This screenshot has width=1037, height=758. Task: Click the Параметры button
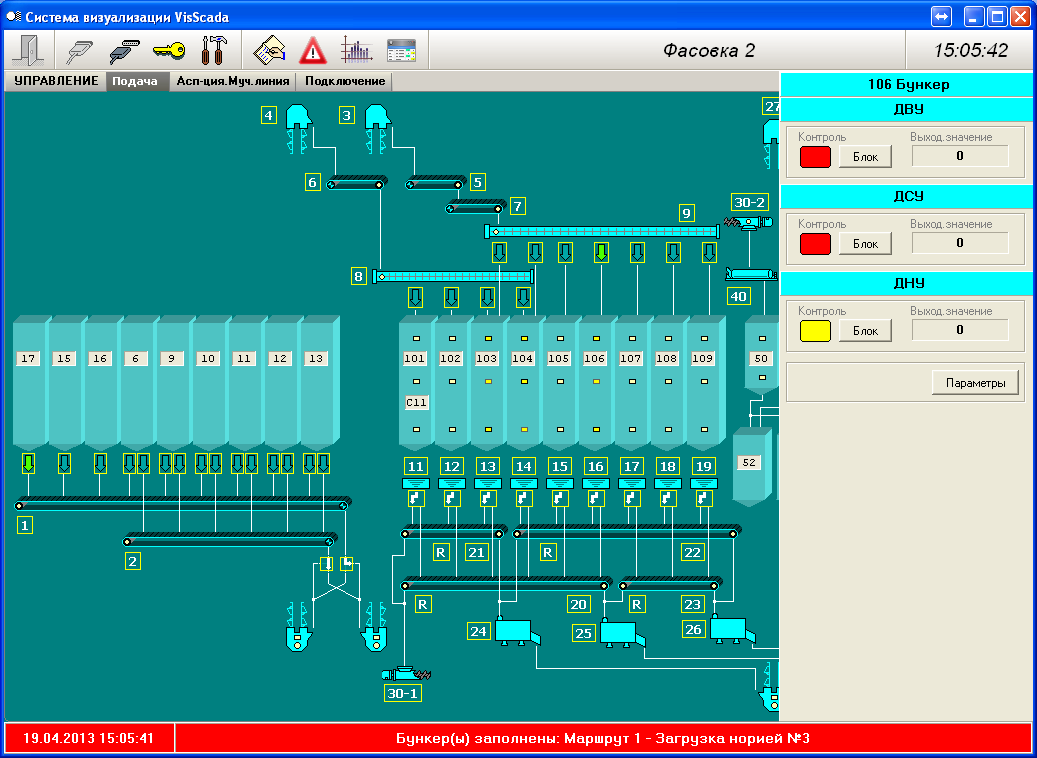[975, 382]
